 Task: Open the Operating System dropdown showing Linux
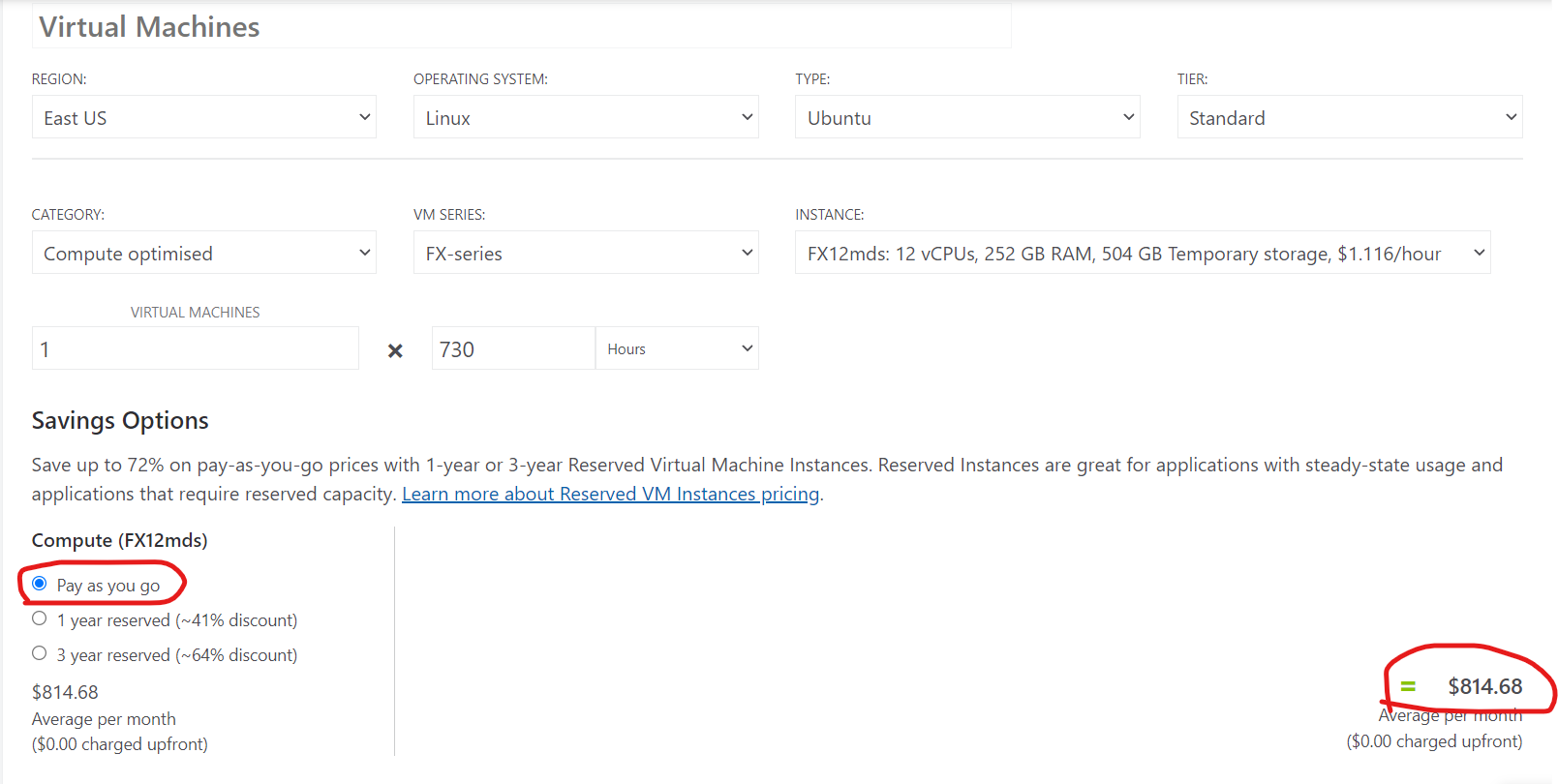click(586, 117)
